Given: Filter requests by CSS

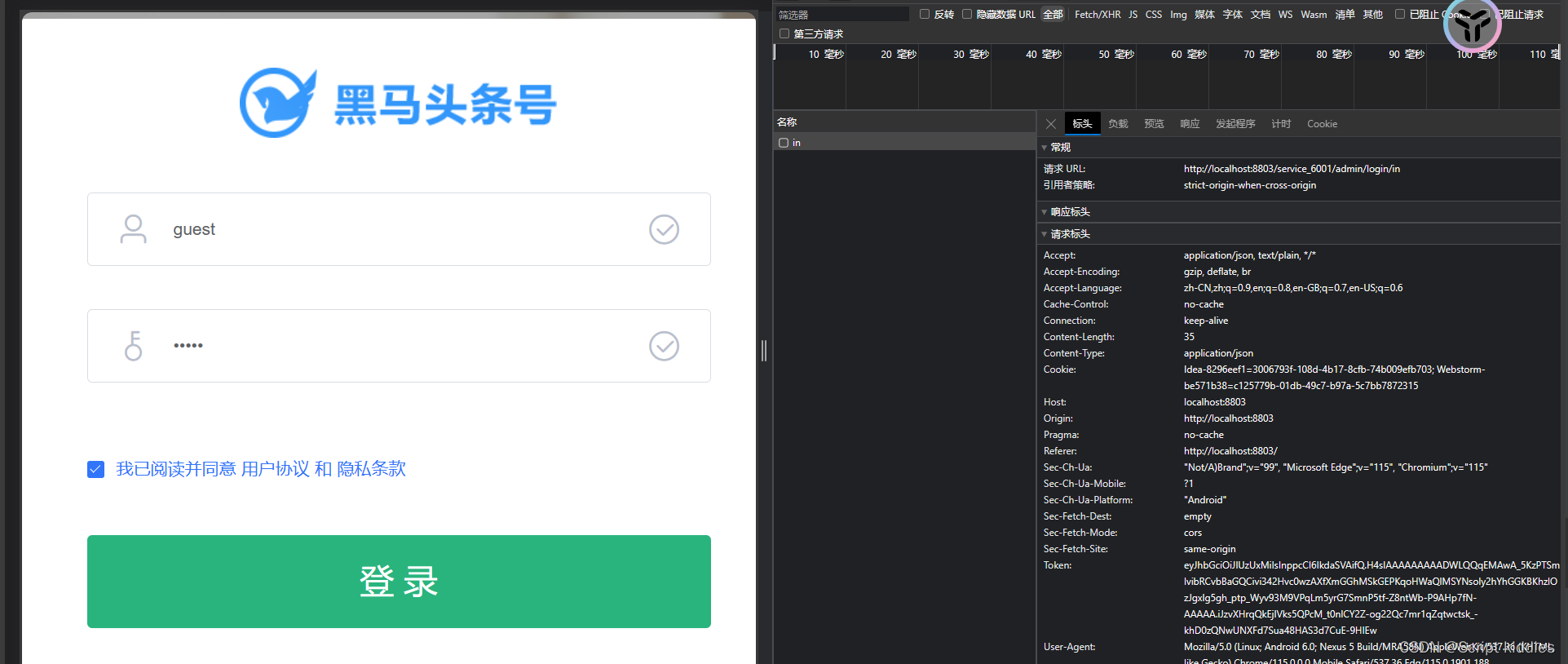Looking at the screenshot, I should pyautogui.click(x=1154, y=14).
